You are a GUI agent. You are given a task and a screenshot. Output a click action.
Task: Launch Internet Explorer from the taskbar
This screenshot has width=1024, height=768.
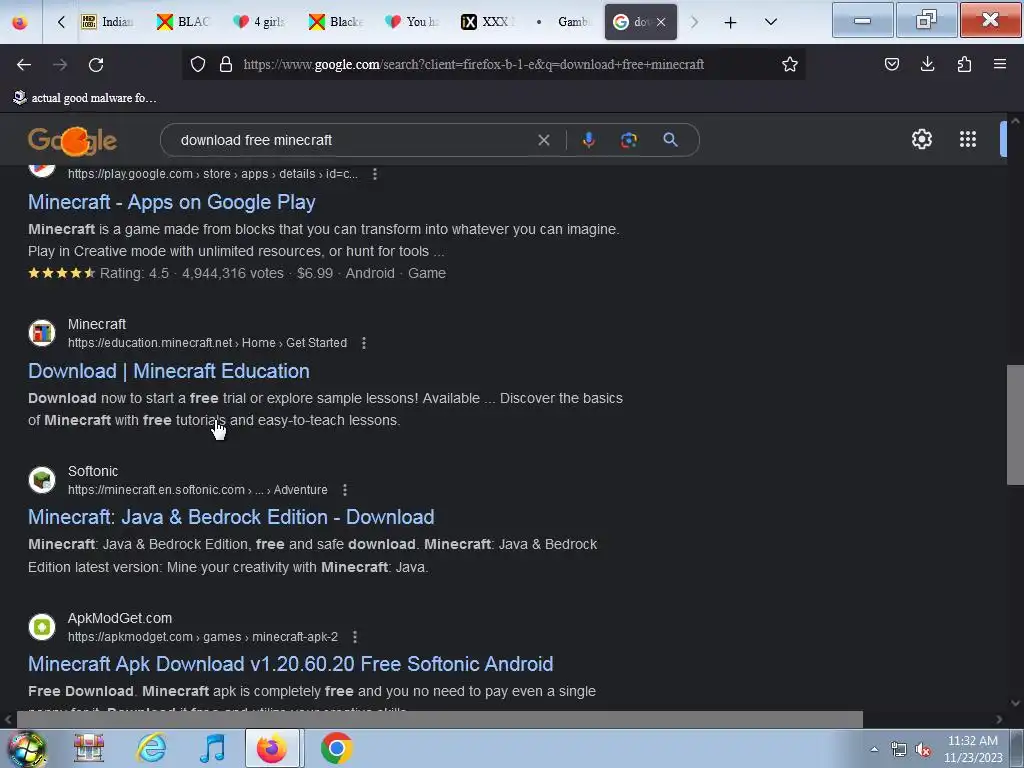[x=152, y=748]
